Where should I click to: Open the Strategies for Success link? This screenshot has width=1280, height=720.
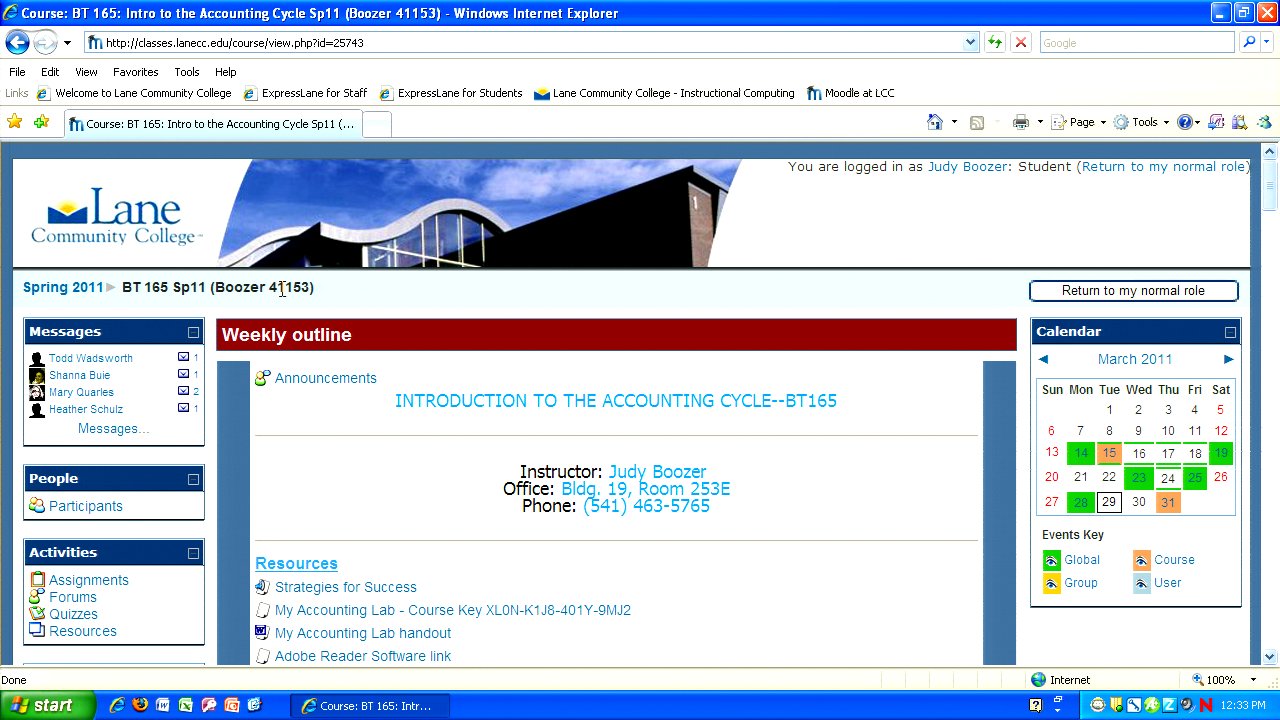tap(345, 587)
